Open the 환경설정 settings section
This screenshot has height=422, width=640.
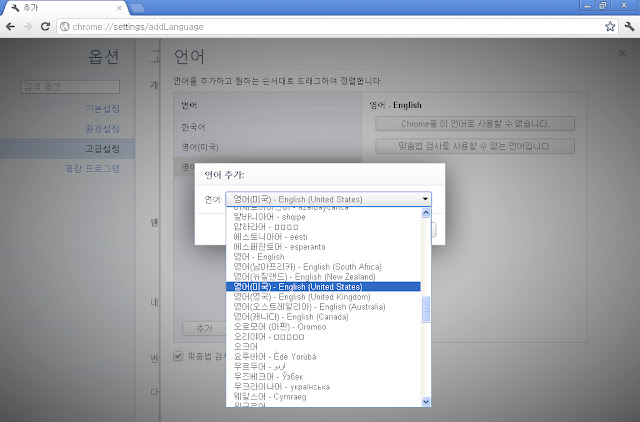(x=102, y=129)
